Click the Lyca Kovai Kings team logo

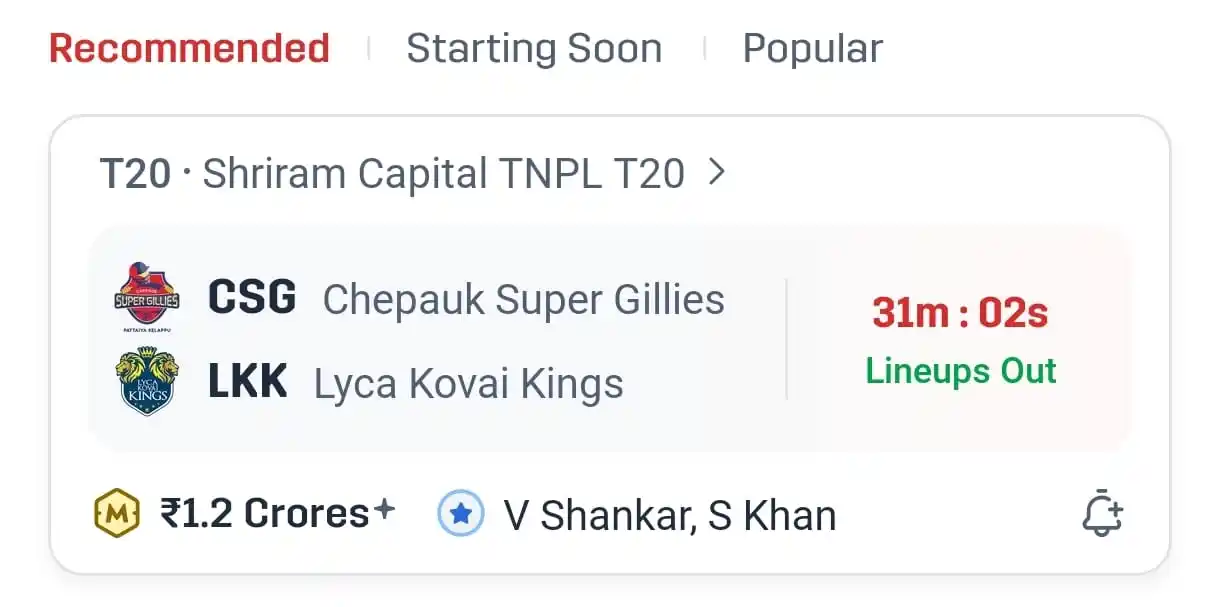point(146,381)
